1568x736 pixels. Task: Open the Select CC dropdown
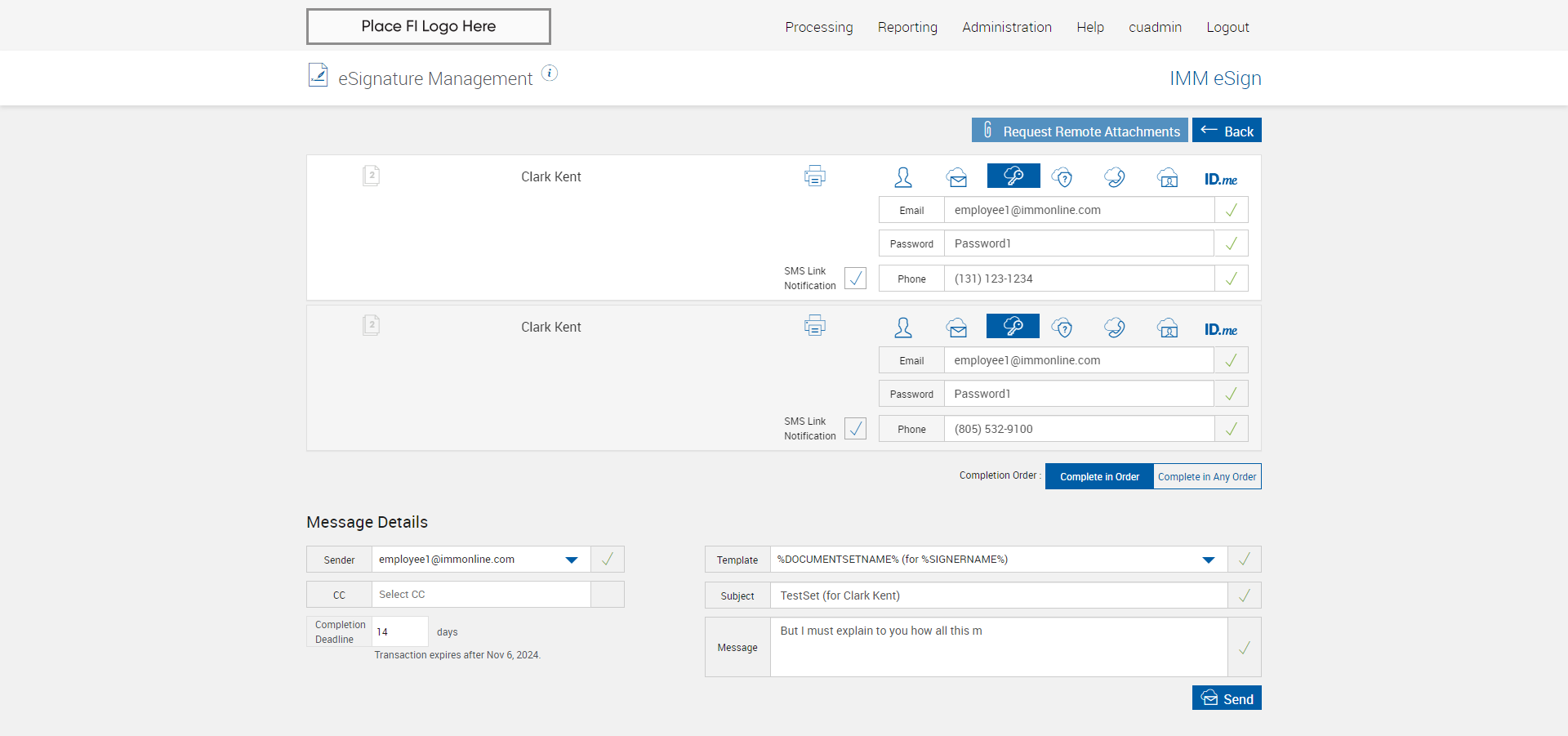(480, 595)
